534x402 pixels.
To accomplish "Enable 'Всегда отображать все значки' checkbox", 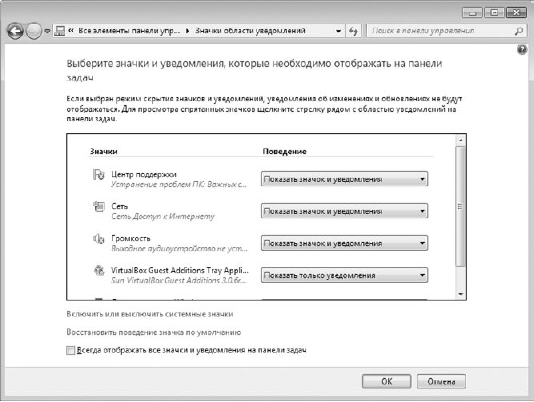I will click(x=70, y=351).
